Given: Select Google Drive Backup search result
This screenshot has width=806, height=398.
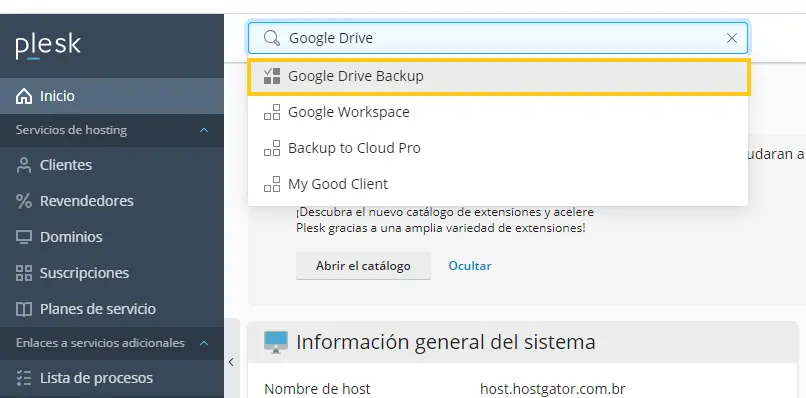Looking at the screenshot, I should 498,76.
